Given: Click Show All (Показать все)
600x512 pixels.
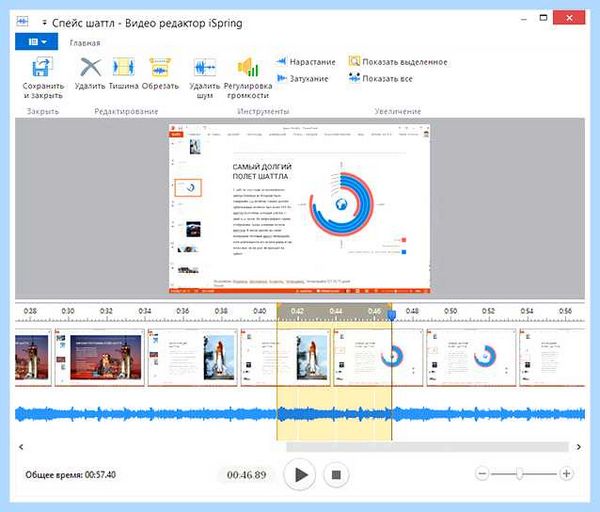Looking at the screenshot, I should [380, 78].
